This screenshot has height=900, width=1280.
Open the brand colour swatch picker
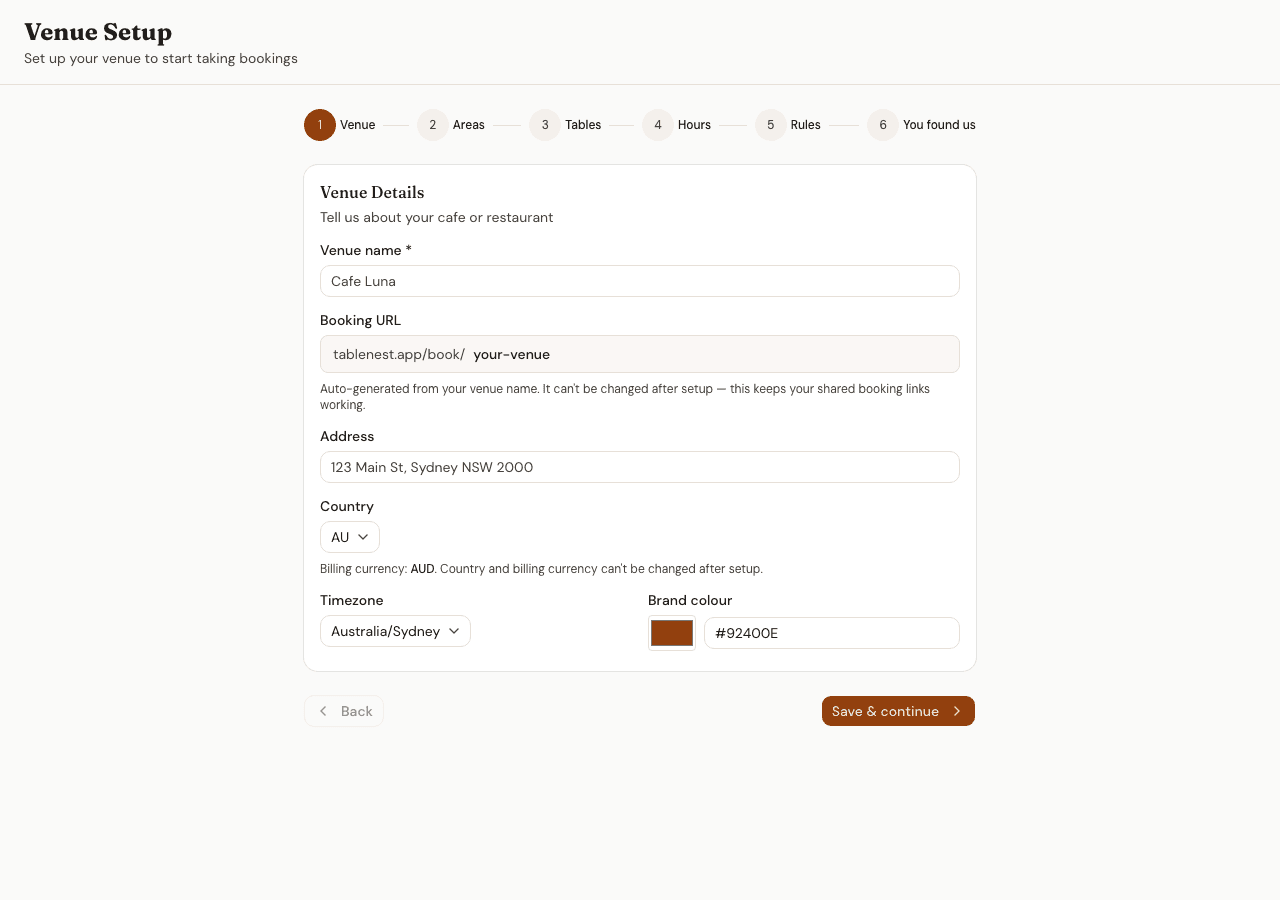(x=672, y=633)
